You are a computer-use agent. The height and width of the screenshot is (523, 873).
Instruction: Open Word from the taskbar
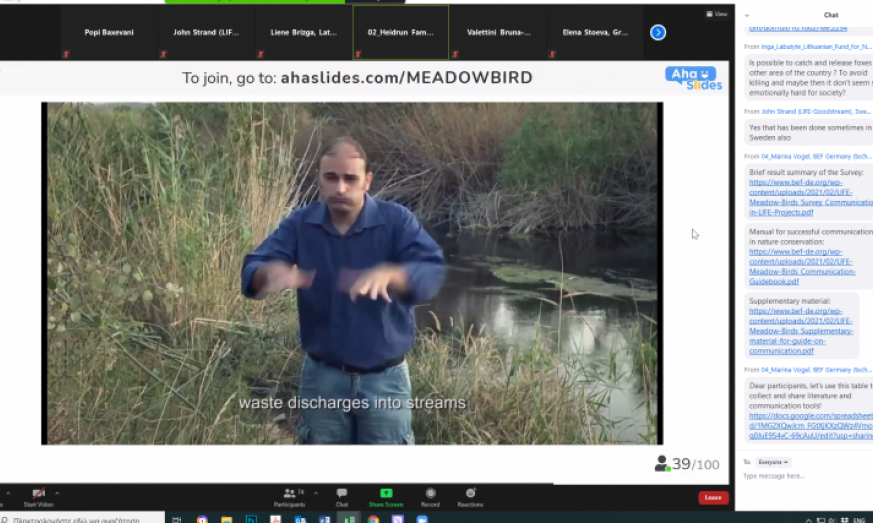coord(325,520)
